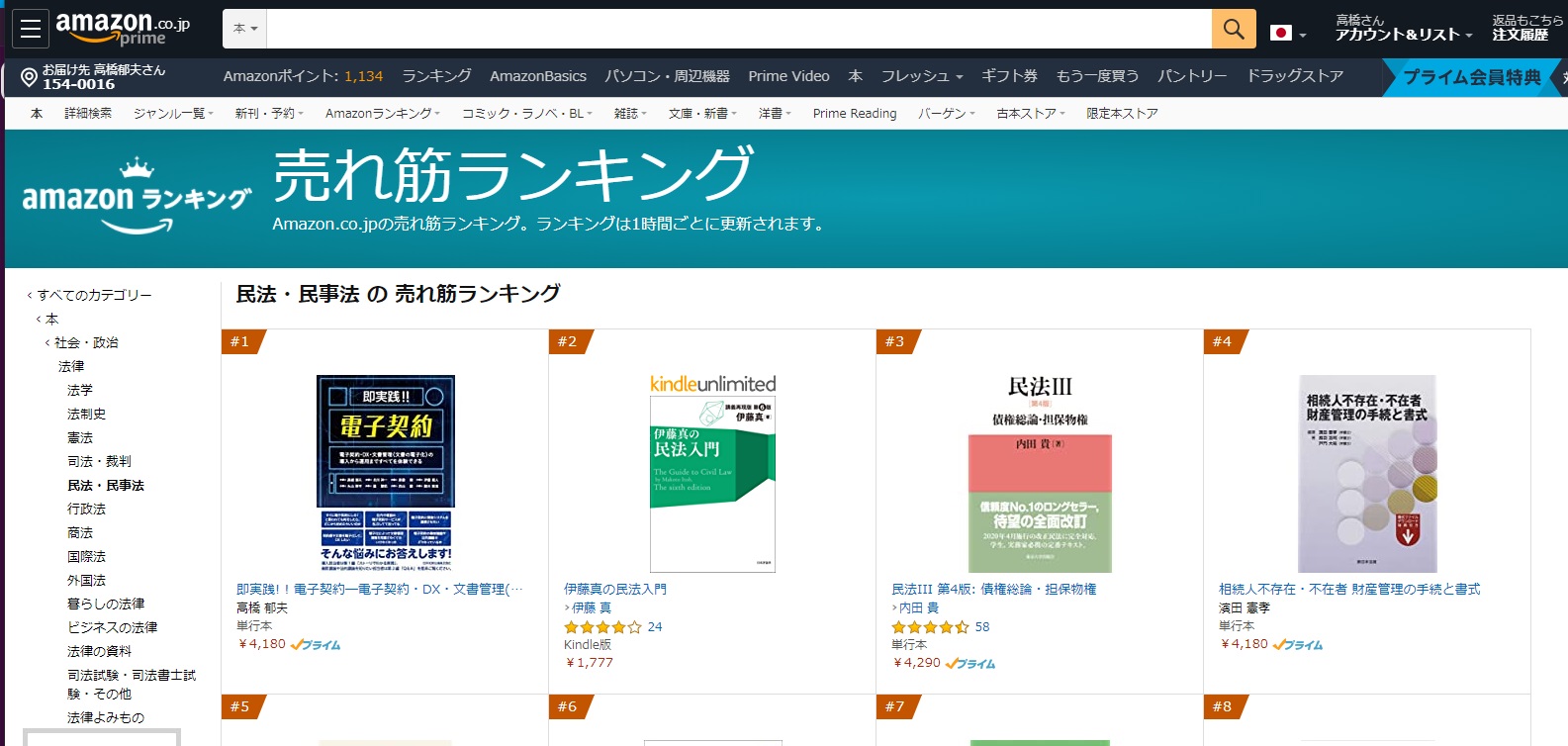Click the 4-star rating on 伊藤真の民法入門
Screen dimensions: 1568x746
(x=602, y=626)
